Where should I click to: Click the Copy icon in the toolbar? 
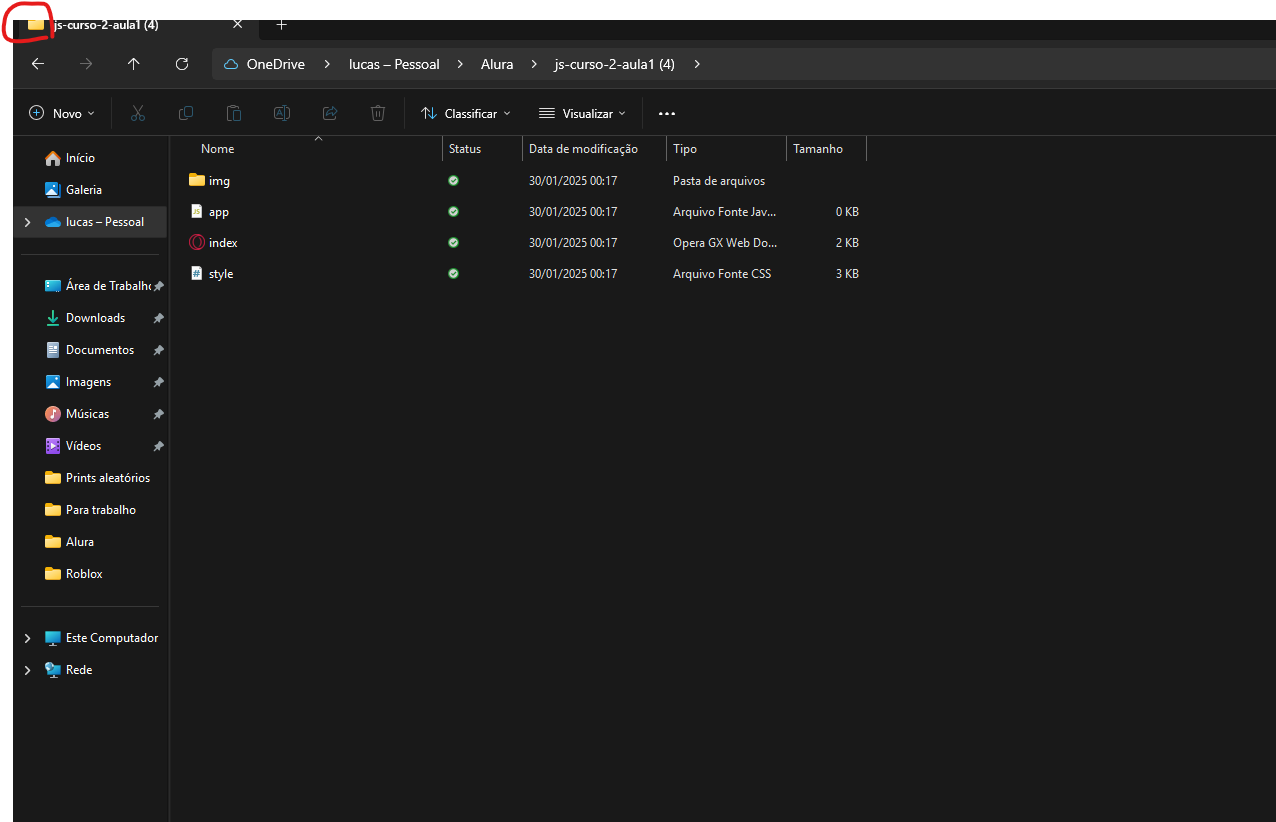(186, 113)
